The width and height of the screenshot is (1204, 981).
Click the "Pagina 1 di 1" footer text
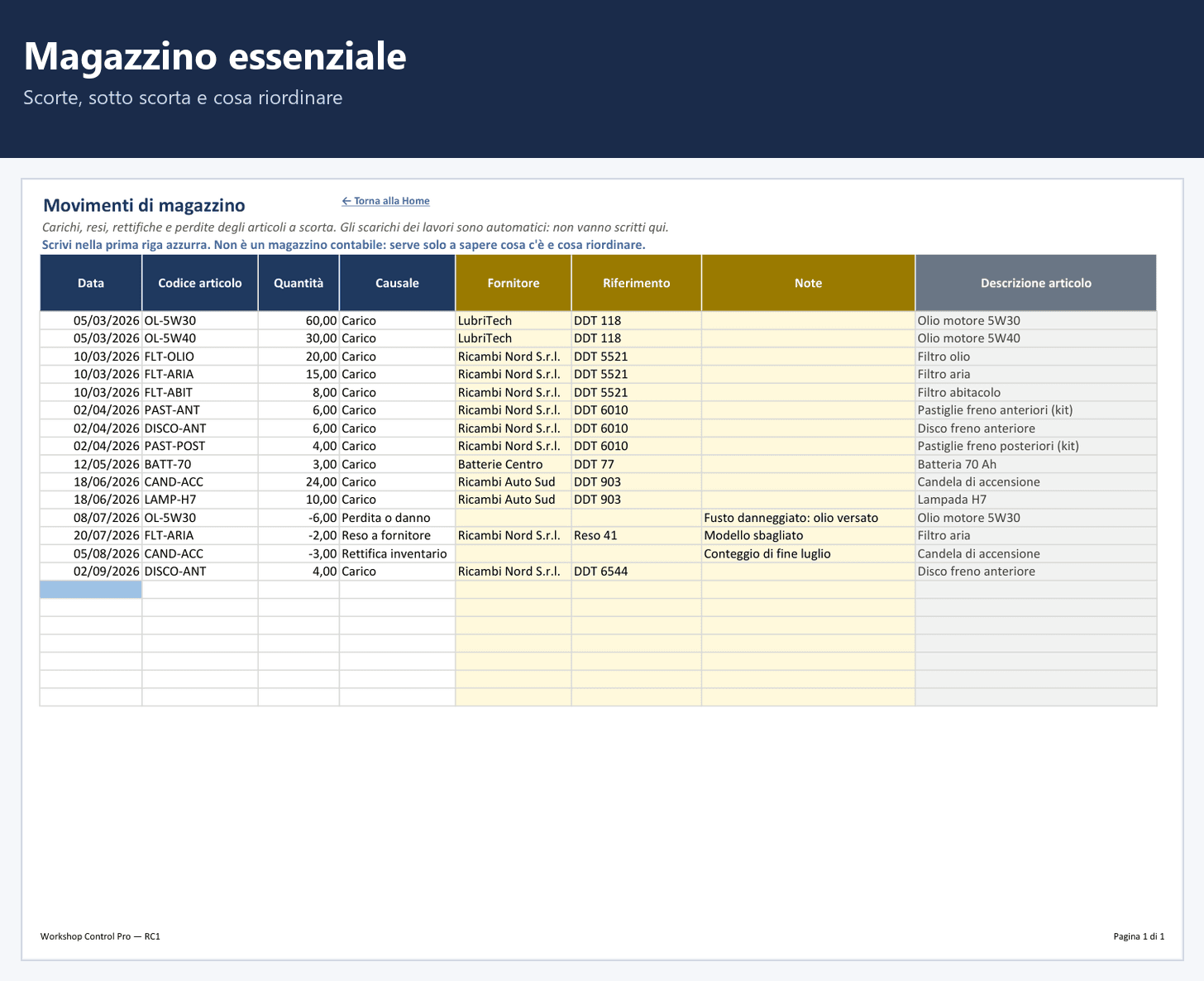1139,936
